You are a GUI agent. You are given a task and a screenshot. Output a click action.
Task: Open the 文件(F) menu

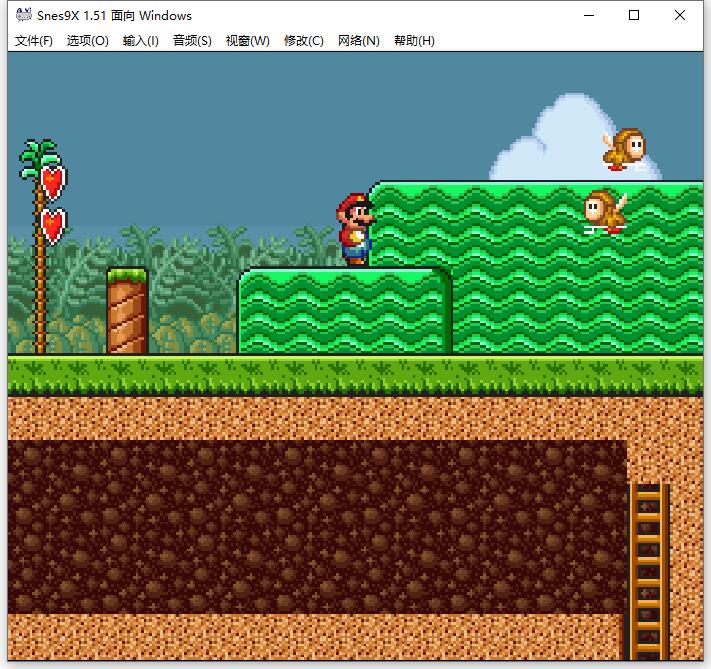point(34,41)
